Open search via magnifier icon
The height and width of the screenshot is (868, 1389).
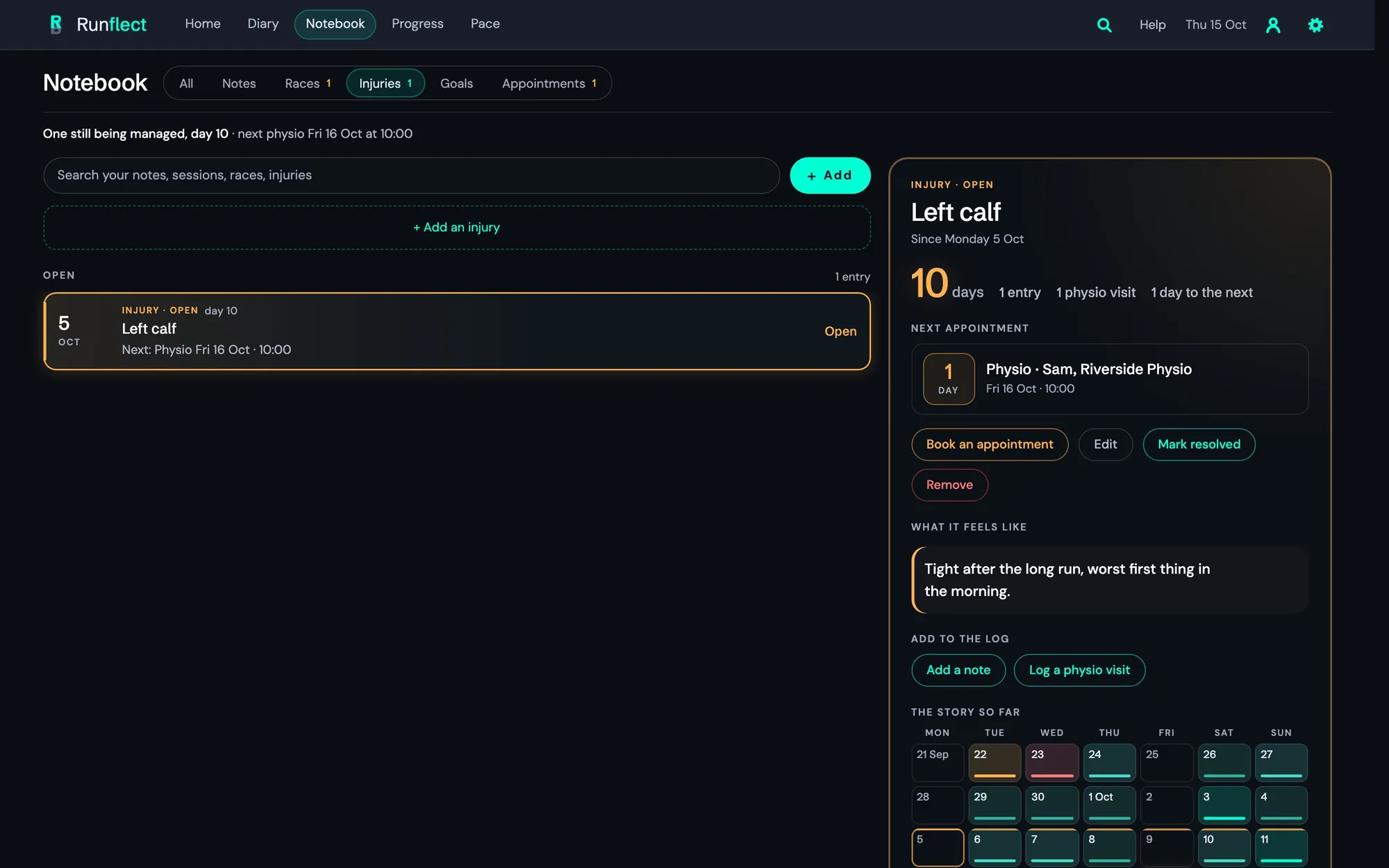[x=1104, y=25]
